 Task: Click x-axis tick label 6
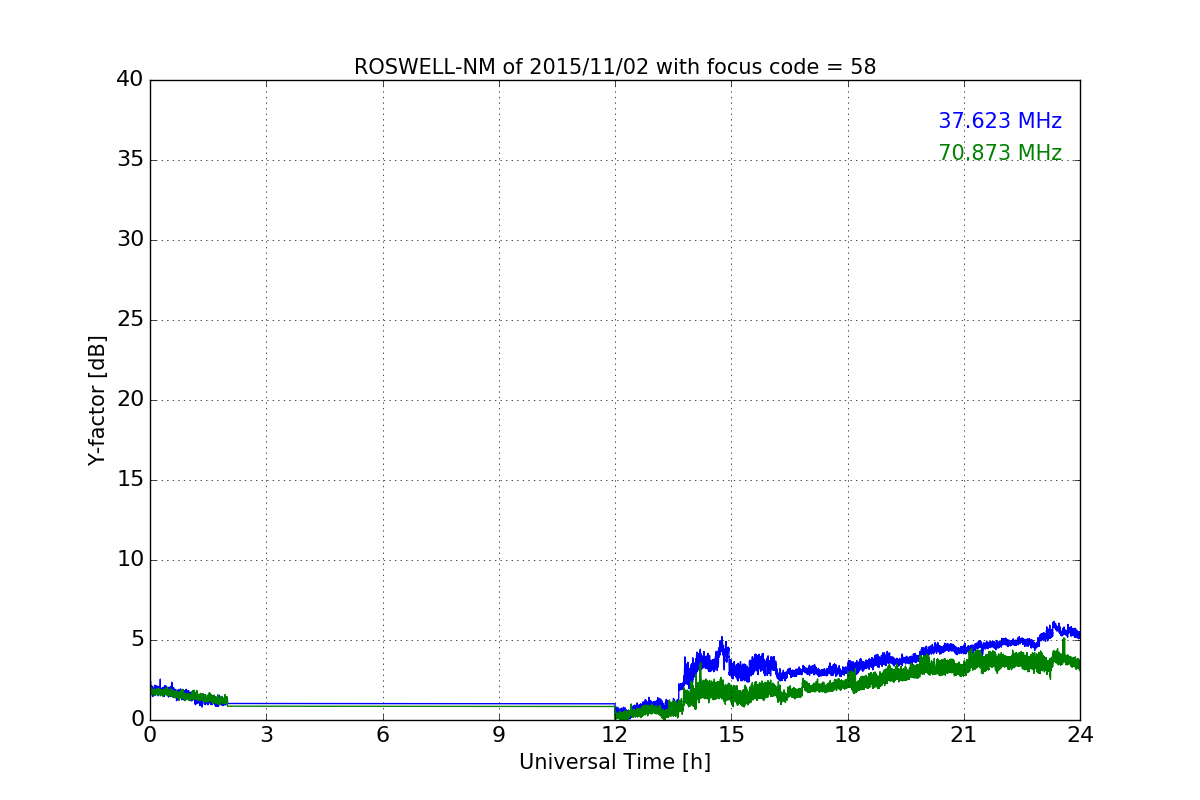click(383, 734)
